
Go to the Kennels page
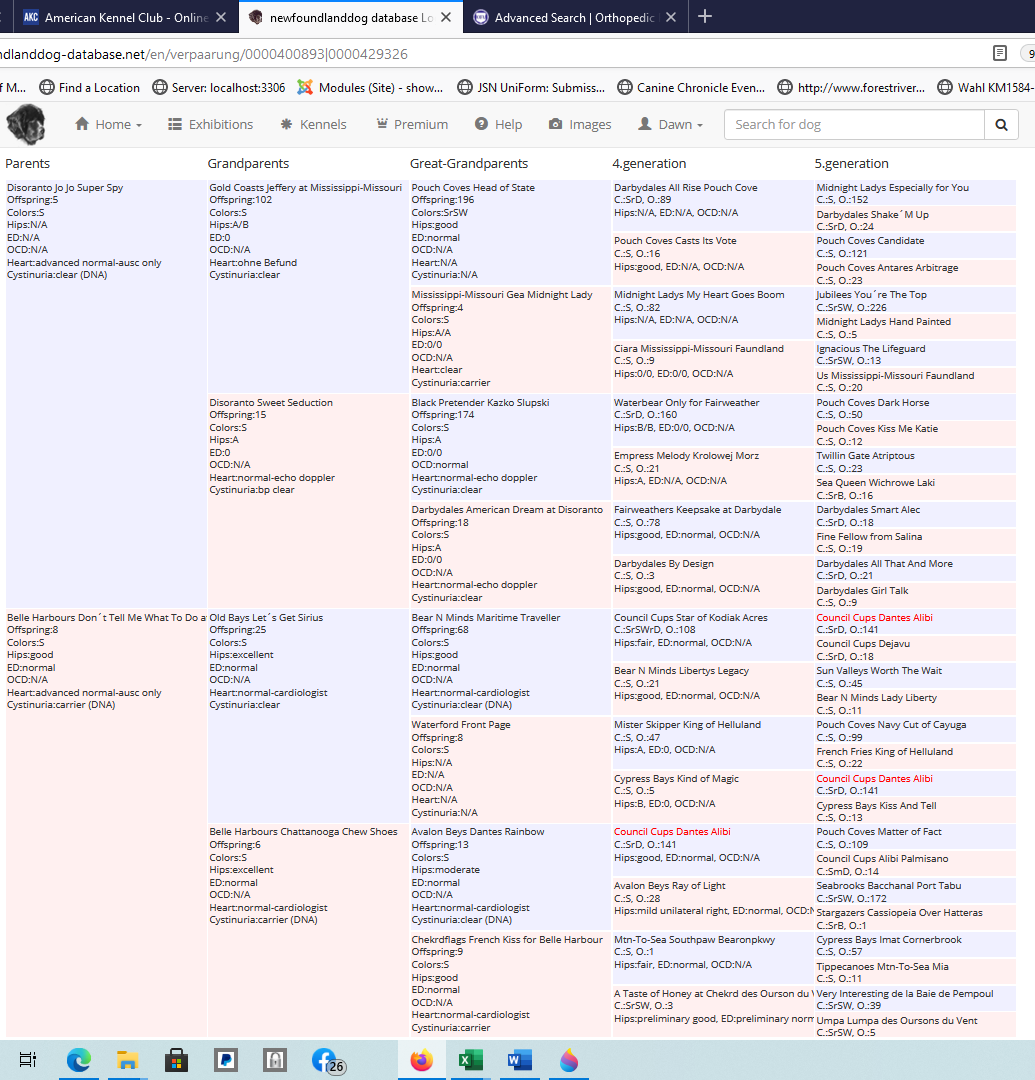click(313, 125)
